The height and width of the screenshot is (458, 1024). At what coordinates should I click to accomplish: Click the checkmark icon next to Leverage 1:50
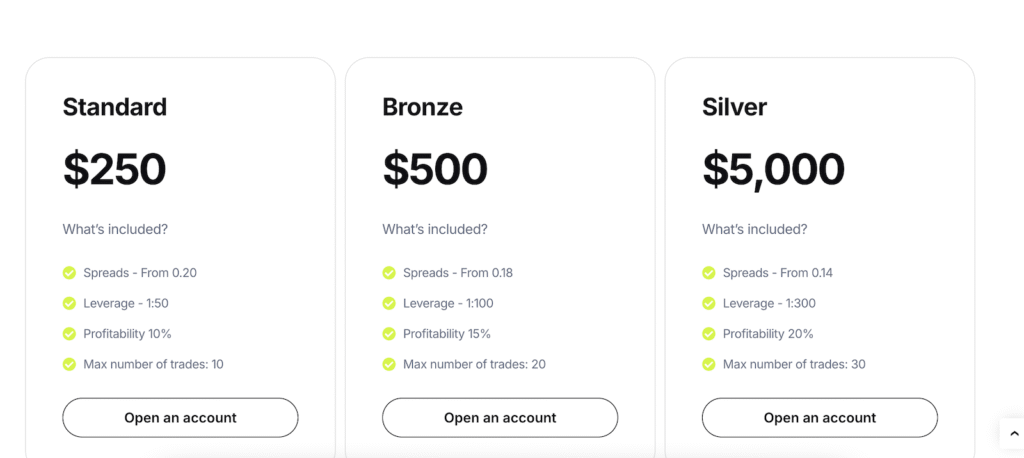(x=69, y=303)
